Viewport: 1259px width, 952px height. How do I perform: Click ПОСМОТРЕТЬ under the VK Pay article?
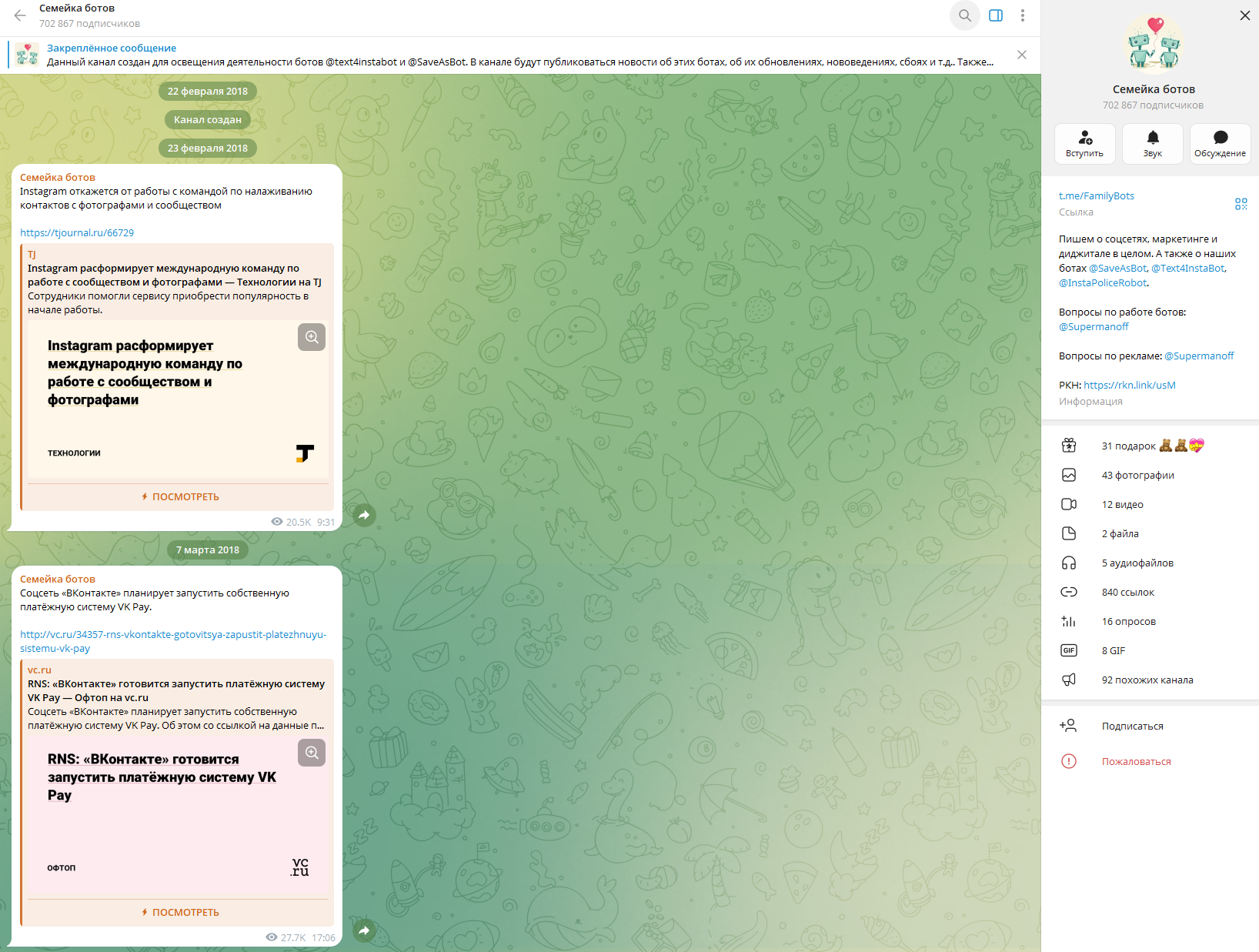(x=180, y=912)
